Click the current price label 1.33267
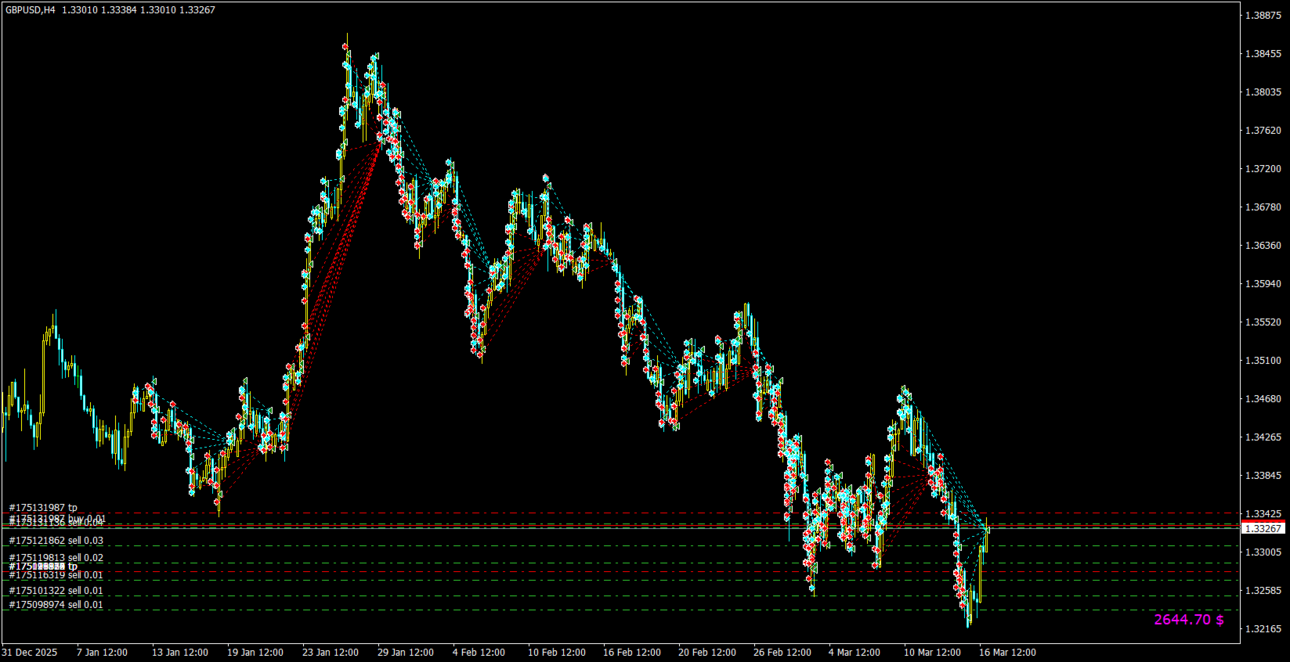The height and width of the screenshot is (662, 1290). point(1263,528)
